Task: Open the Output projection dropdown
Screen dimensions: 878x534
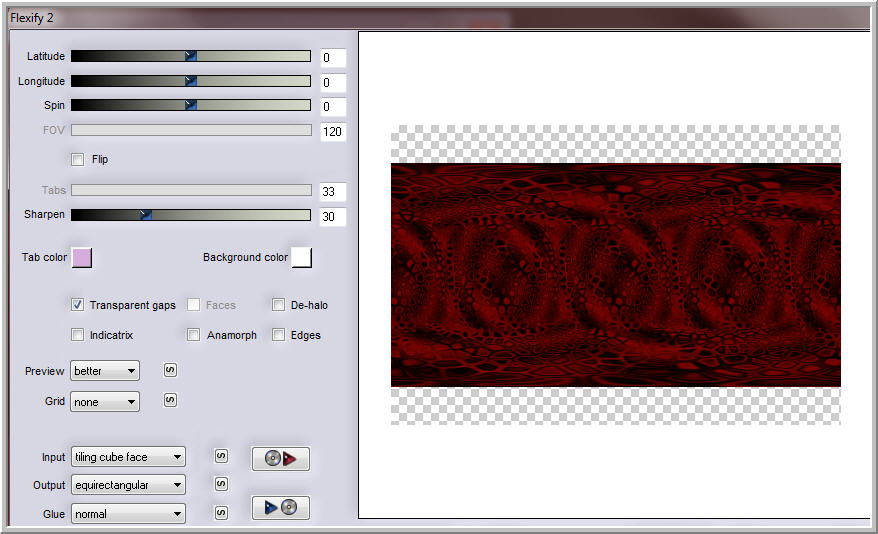Action: (x=128, y=485)
